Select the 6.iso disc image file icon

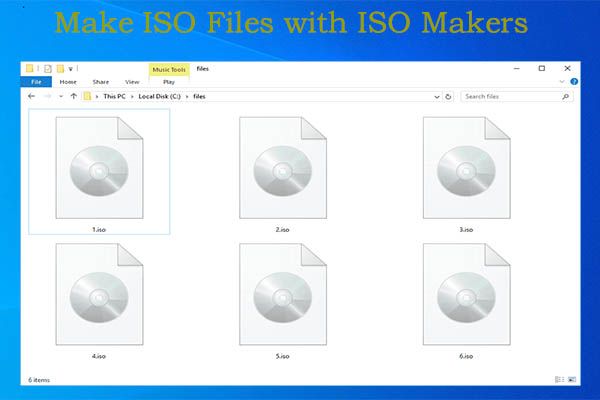466,294
